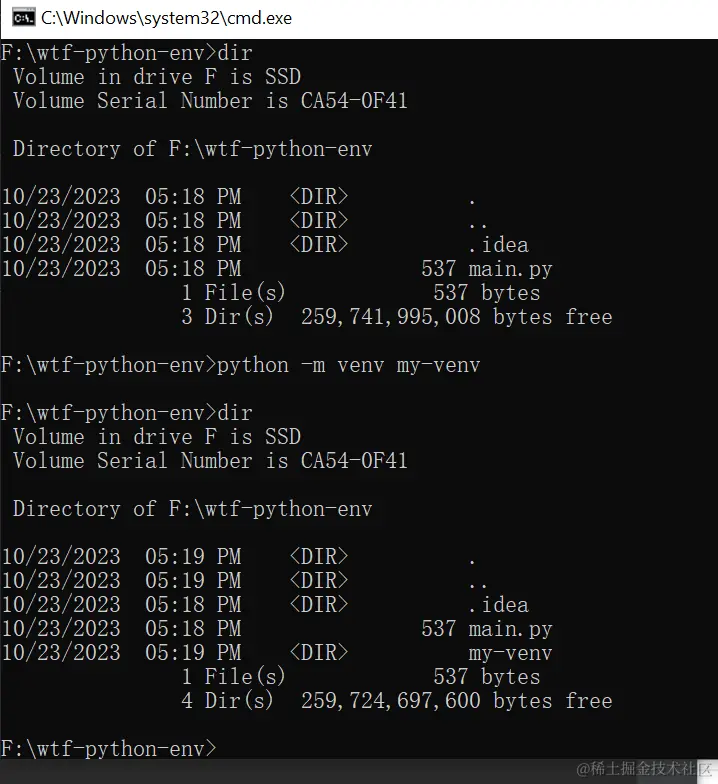Click the my-venv directory entry

(510, 653)
